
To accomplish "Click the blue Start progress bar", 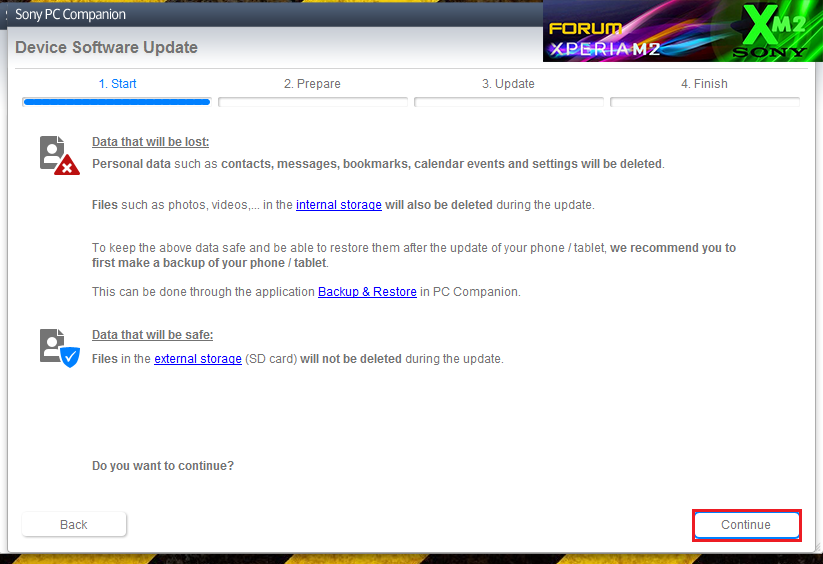I will 117,102.
